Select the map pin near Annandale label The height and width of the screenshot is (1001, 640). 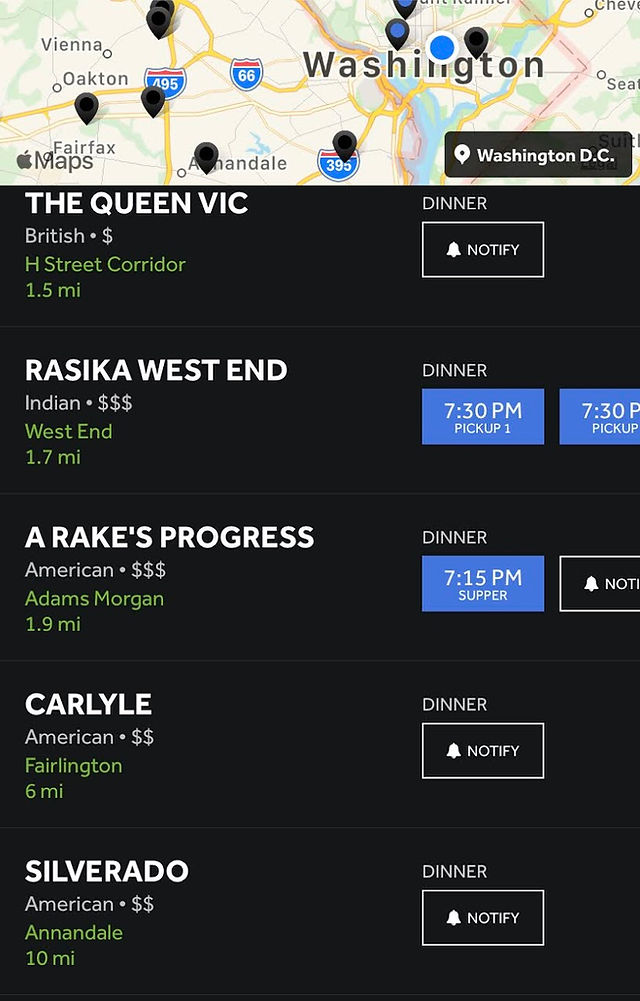206,156
